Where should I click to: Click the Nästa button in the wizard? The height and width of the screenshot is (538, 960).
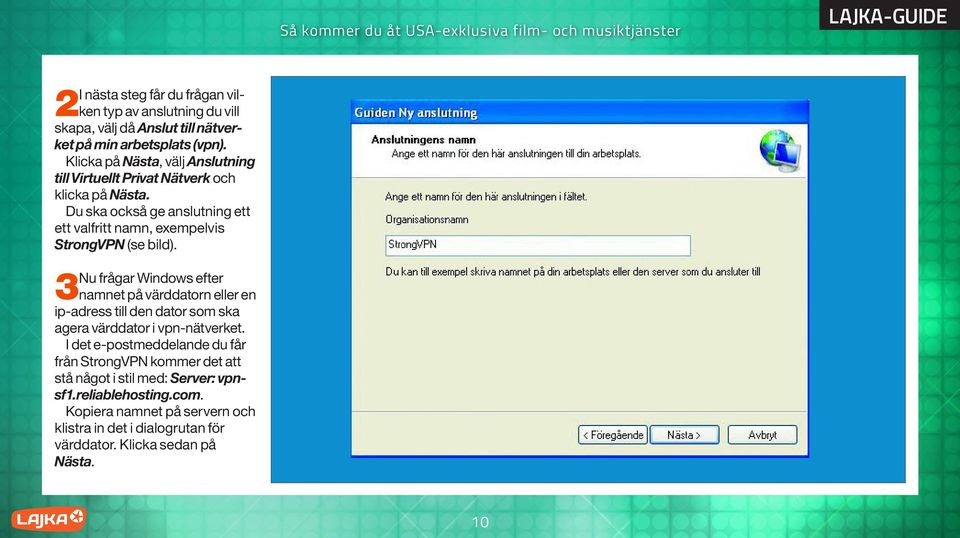684,435
